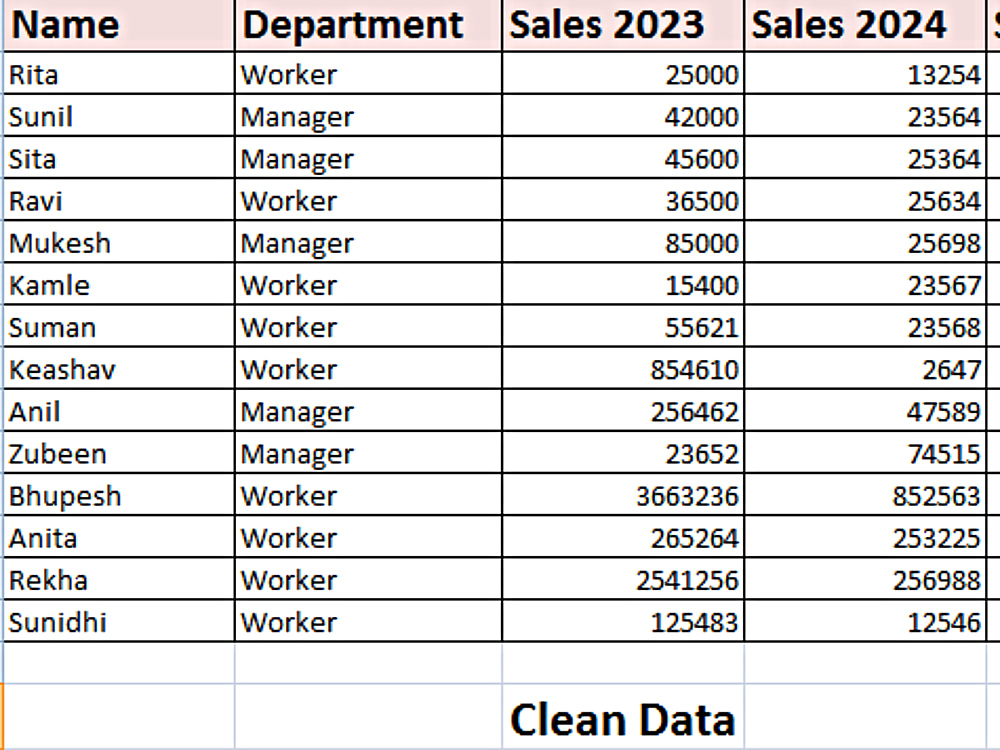Select Sunil's Manager department cell
This screenshot has height=750, width=1000.
click(369, 115)
